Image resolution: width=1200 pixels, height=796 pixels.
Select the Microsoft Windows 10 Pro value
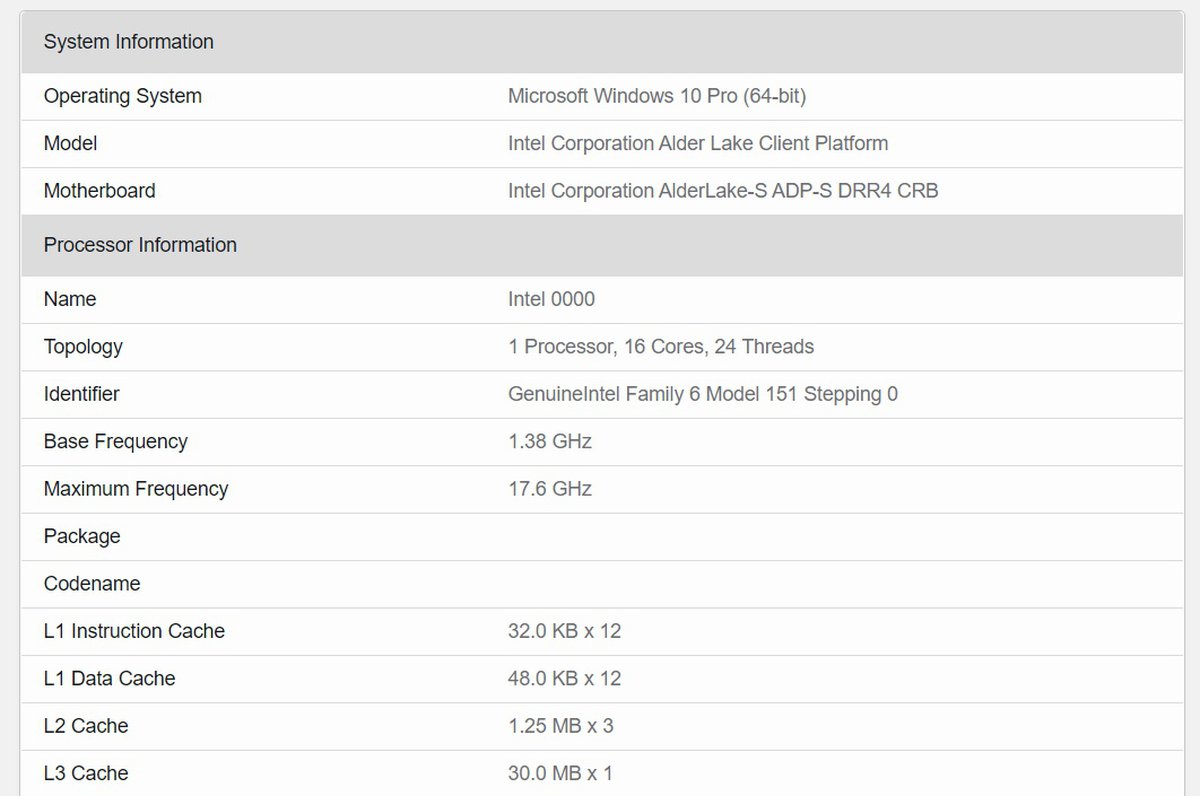point(656,96)
